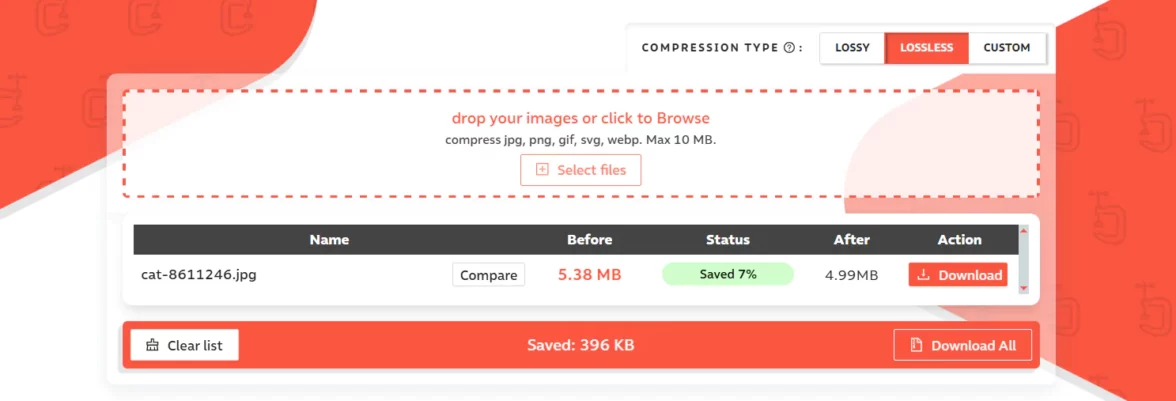Choose the Custom compression type
1176x401 pixels.
click(x=1006, y=48)
